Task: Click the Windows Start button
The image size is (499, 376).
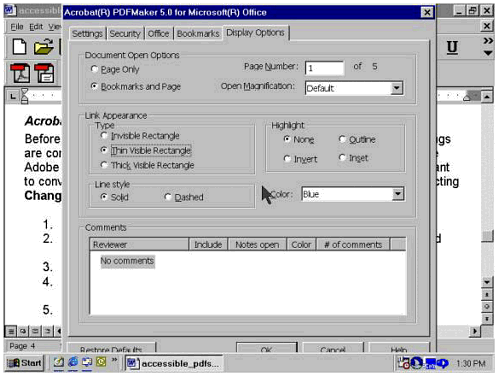Action: click(25, 363)
